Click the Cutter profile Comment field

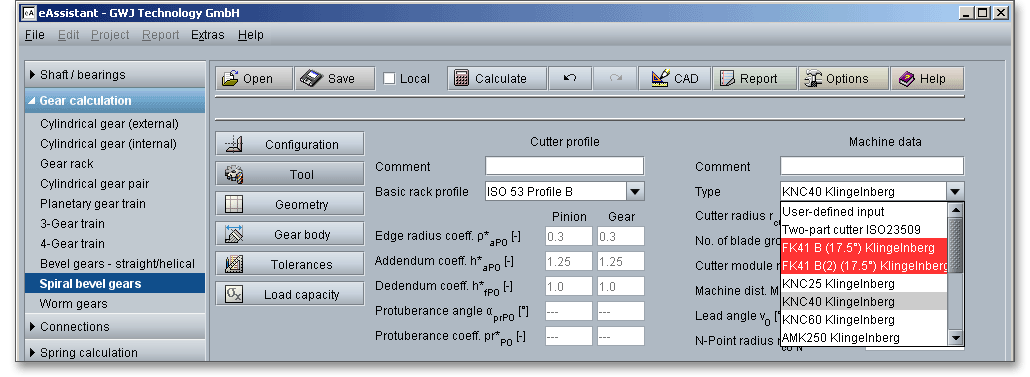[565, 166]
